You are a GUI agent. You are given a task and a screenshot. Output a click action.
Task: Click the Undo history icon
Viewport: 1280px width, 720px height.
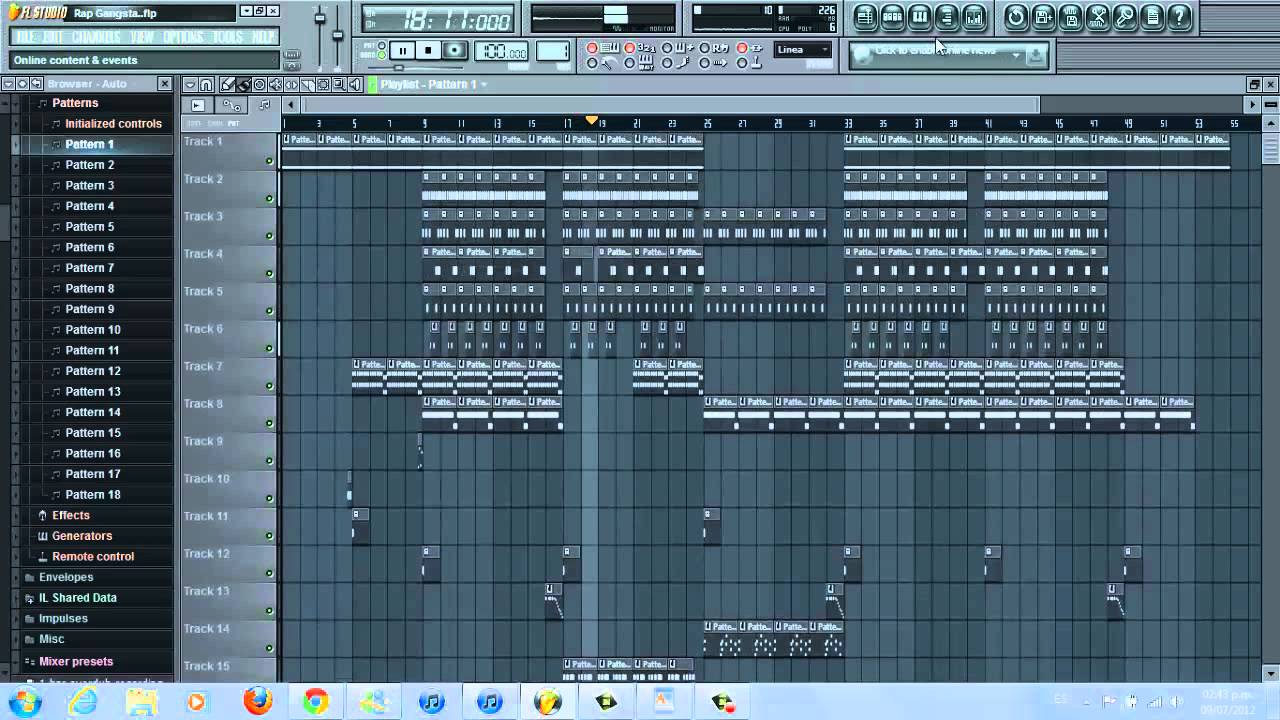1016,17
